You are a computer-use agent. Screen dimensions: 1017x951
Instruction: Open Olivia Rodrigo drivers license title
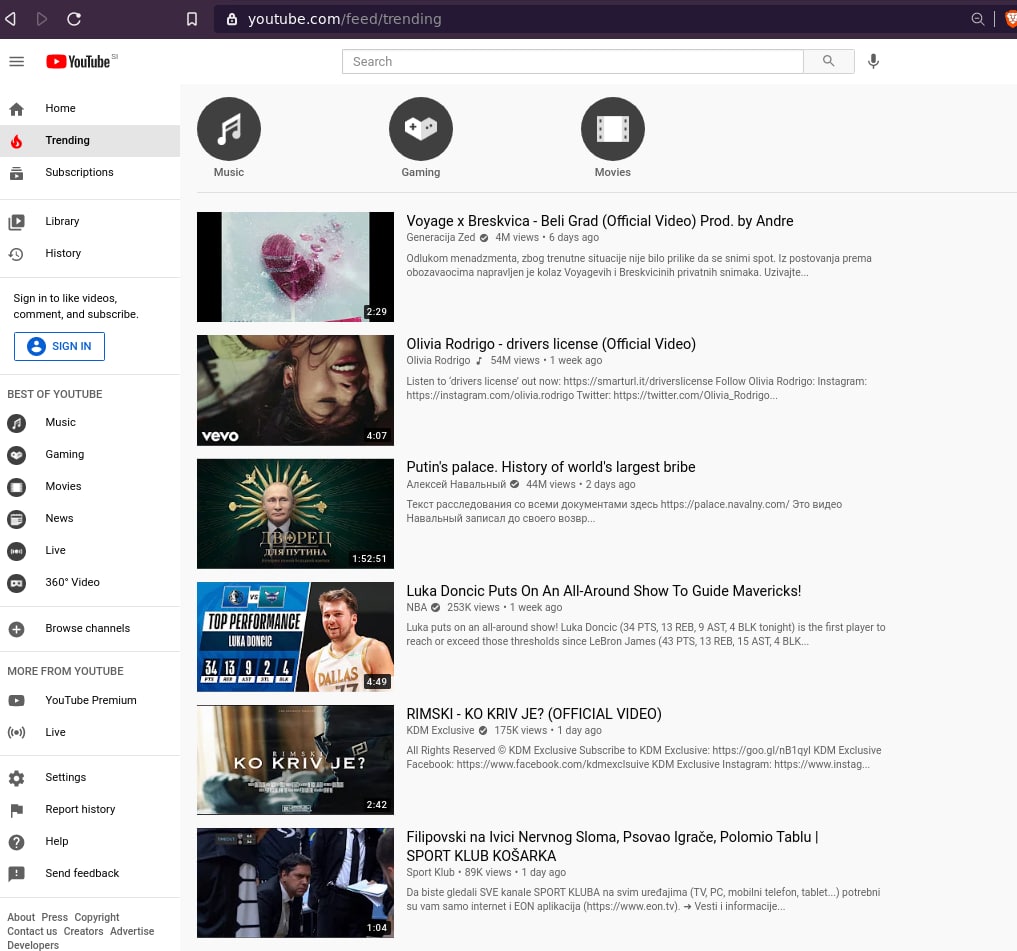coord(551,344)
